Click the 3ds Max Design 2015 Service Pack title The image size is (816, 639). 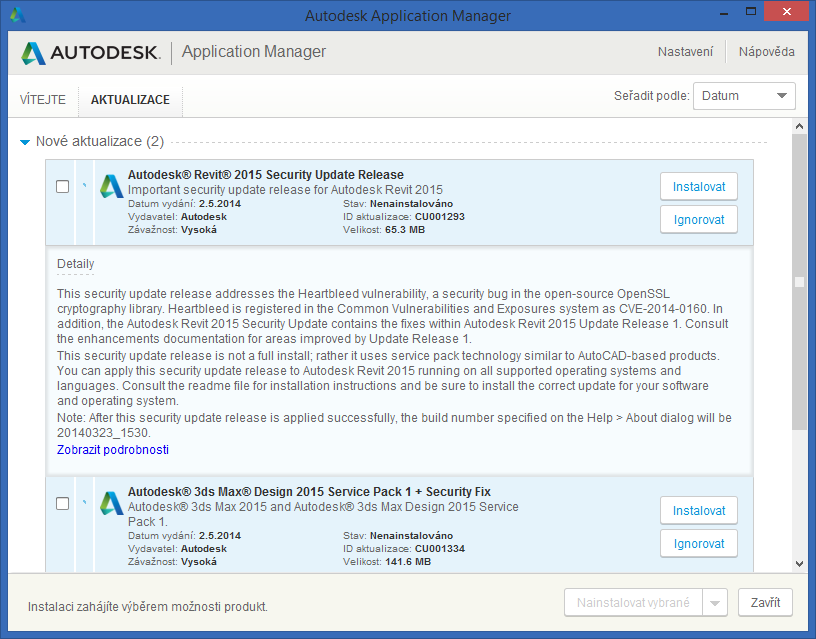click(x=309, y=492)
